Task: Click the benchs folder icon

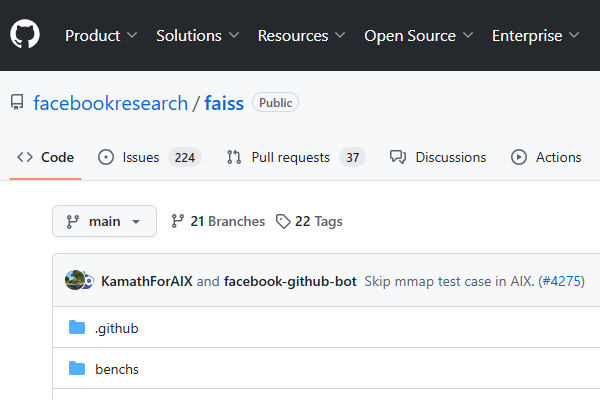Action: 77,368
